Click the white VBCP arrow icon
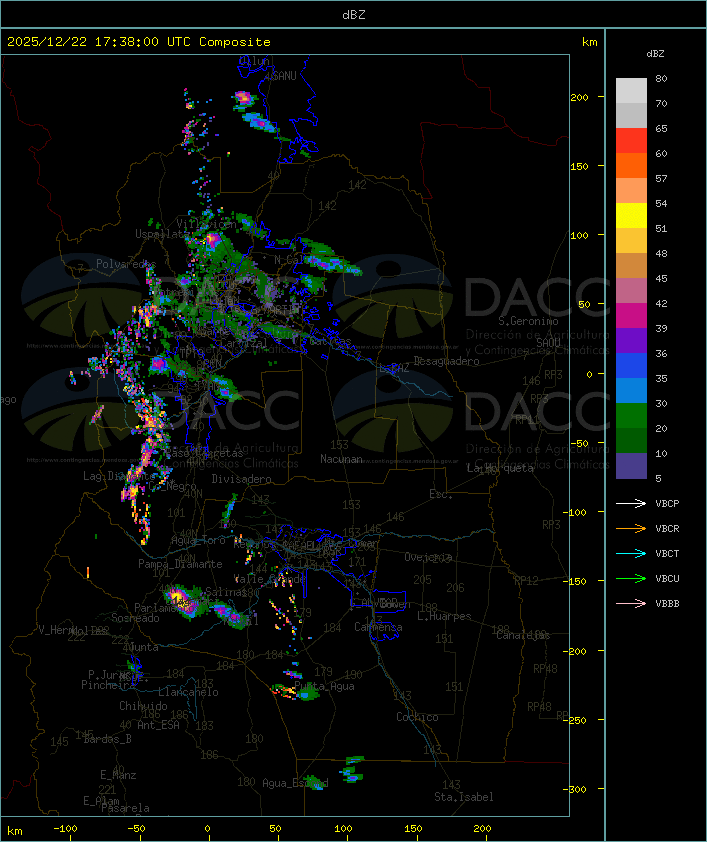This screenshot has width=707, height=842. tap(631, 503)
